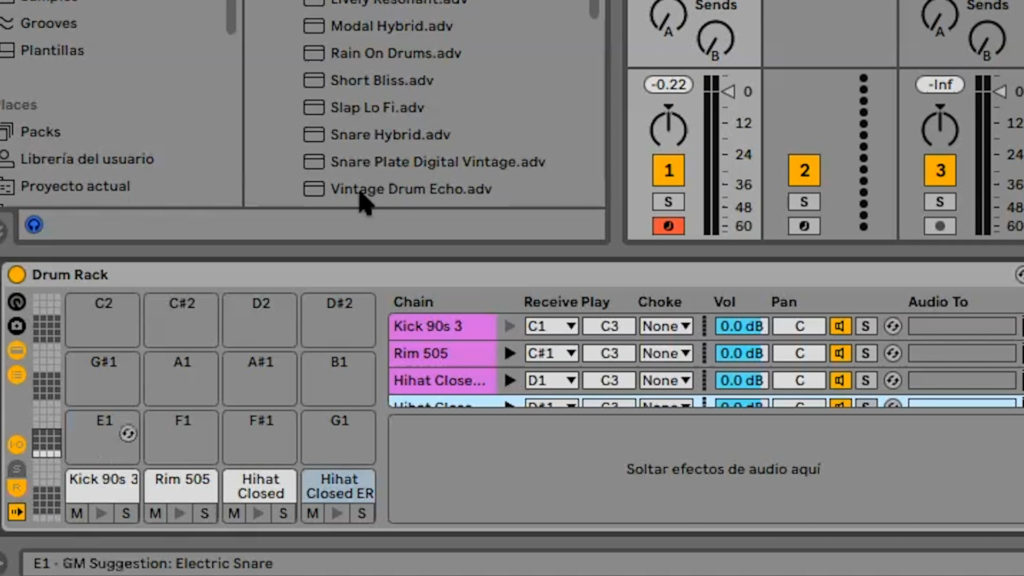Screen dimensions: 1024x576
Task: Arm track 1 for recording
Action: click(x=668, y=226)
